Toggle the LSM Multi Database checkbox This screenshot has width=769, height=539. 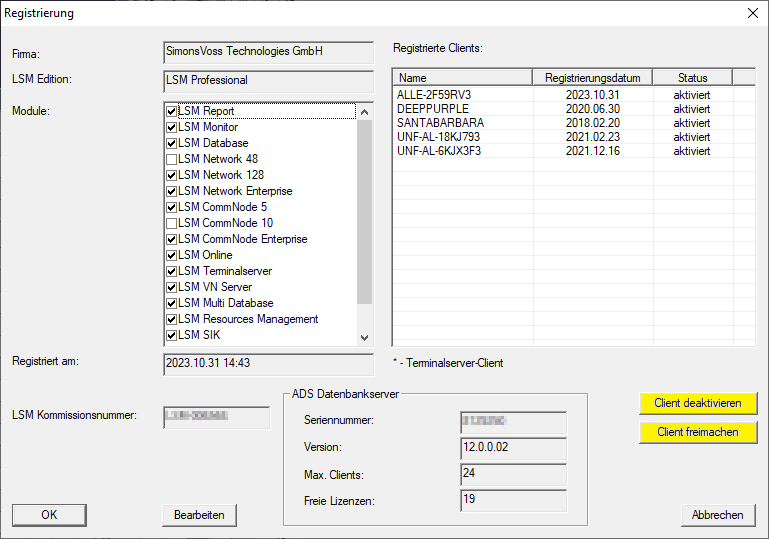click(x=172, y=304)
